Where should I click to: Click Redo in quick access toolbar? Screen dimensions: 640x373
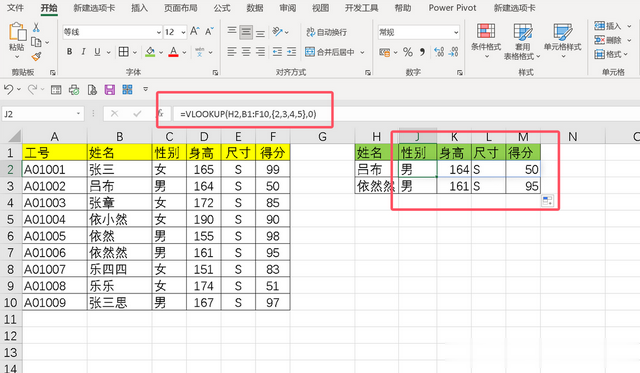tap(32, 89)
